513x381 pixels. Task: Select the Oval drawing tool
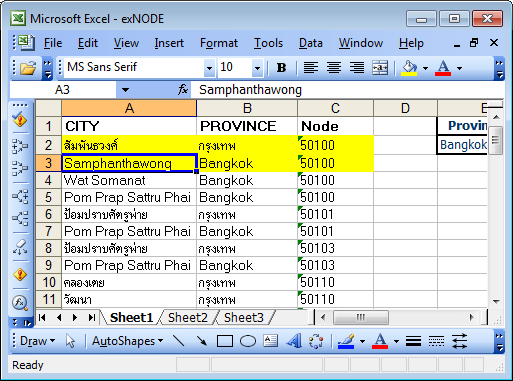point(248,341)
